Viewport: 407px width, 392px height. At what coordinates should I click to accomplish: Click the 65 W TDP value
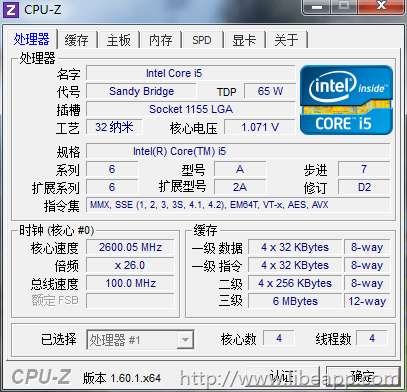270,91
